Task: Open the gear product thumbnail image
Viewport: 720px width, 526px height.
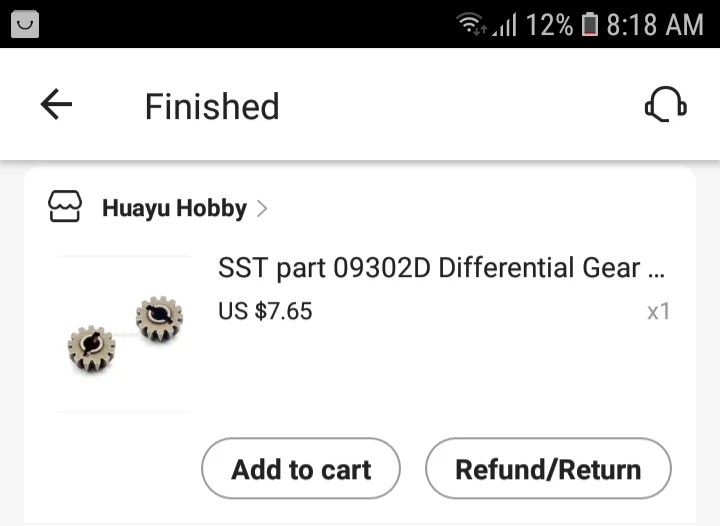Action: [124, 334]
